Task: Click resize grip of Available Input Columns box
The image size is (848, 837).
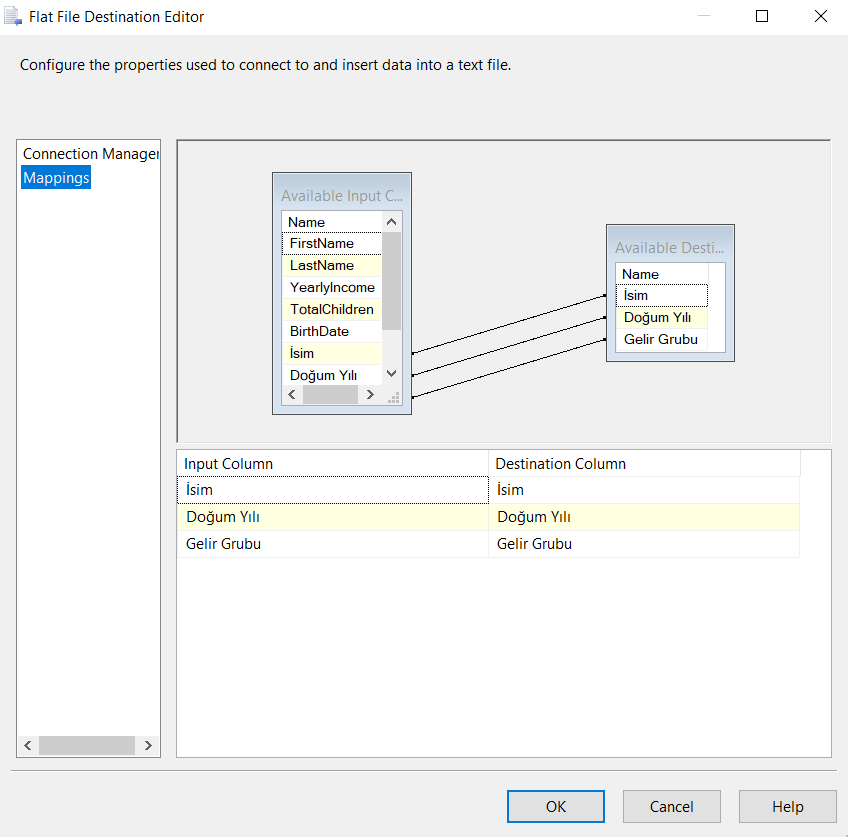Action: 394,398
